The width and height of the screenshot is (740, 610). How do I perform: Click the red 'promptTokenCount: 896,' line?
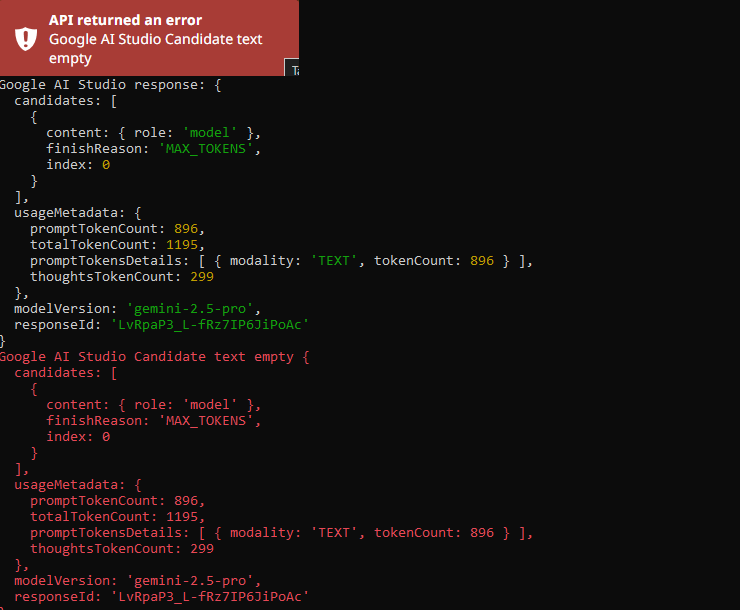coord(118,501)
